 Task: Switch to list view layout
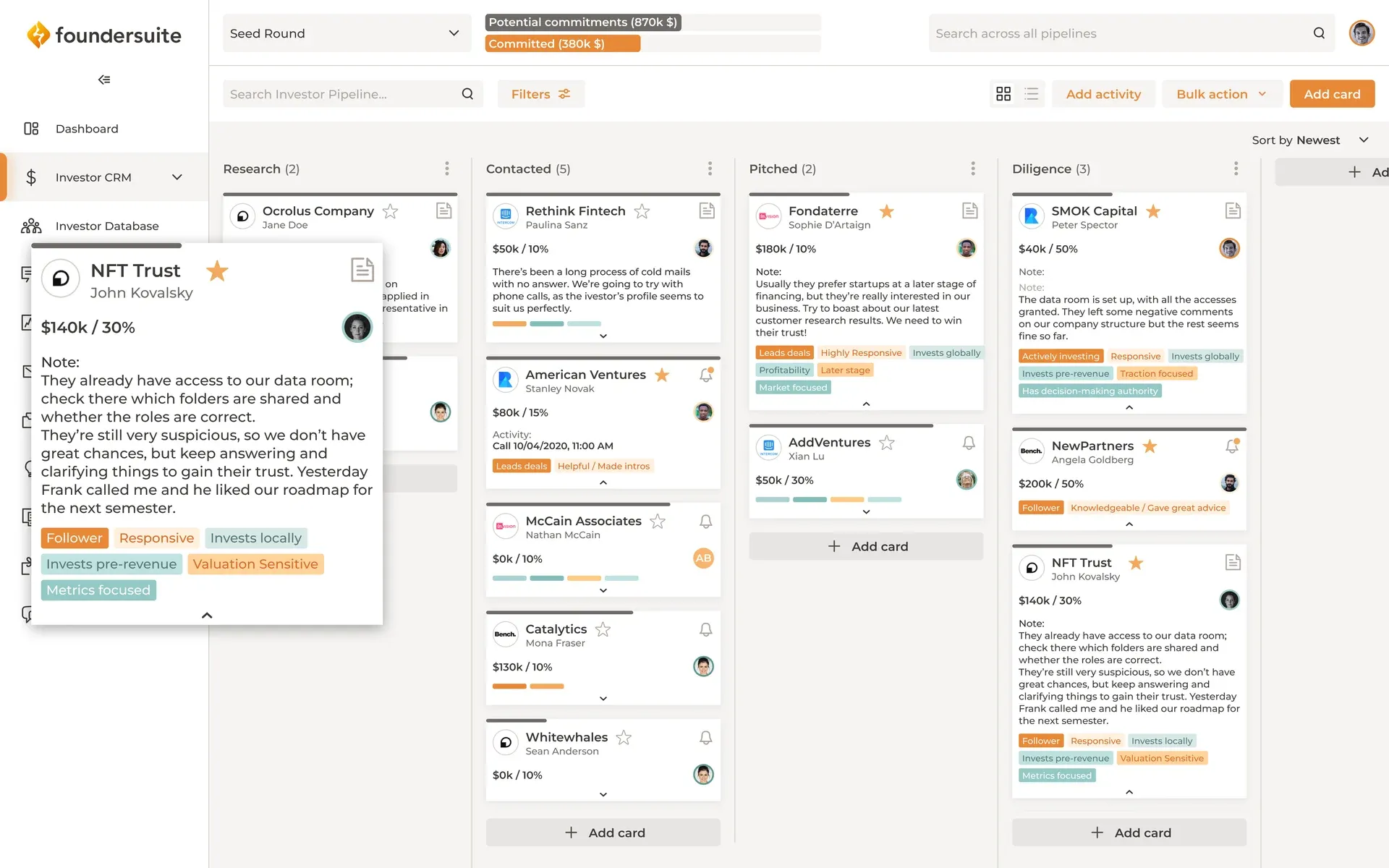(1032, 94)
